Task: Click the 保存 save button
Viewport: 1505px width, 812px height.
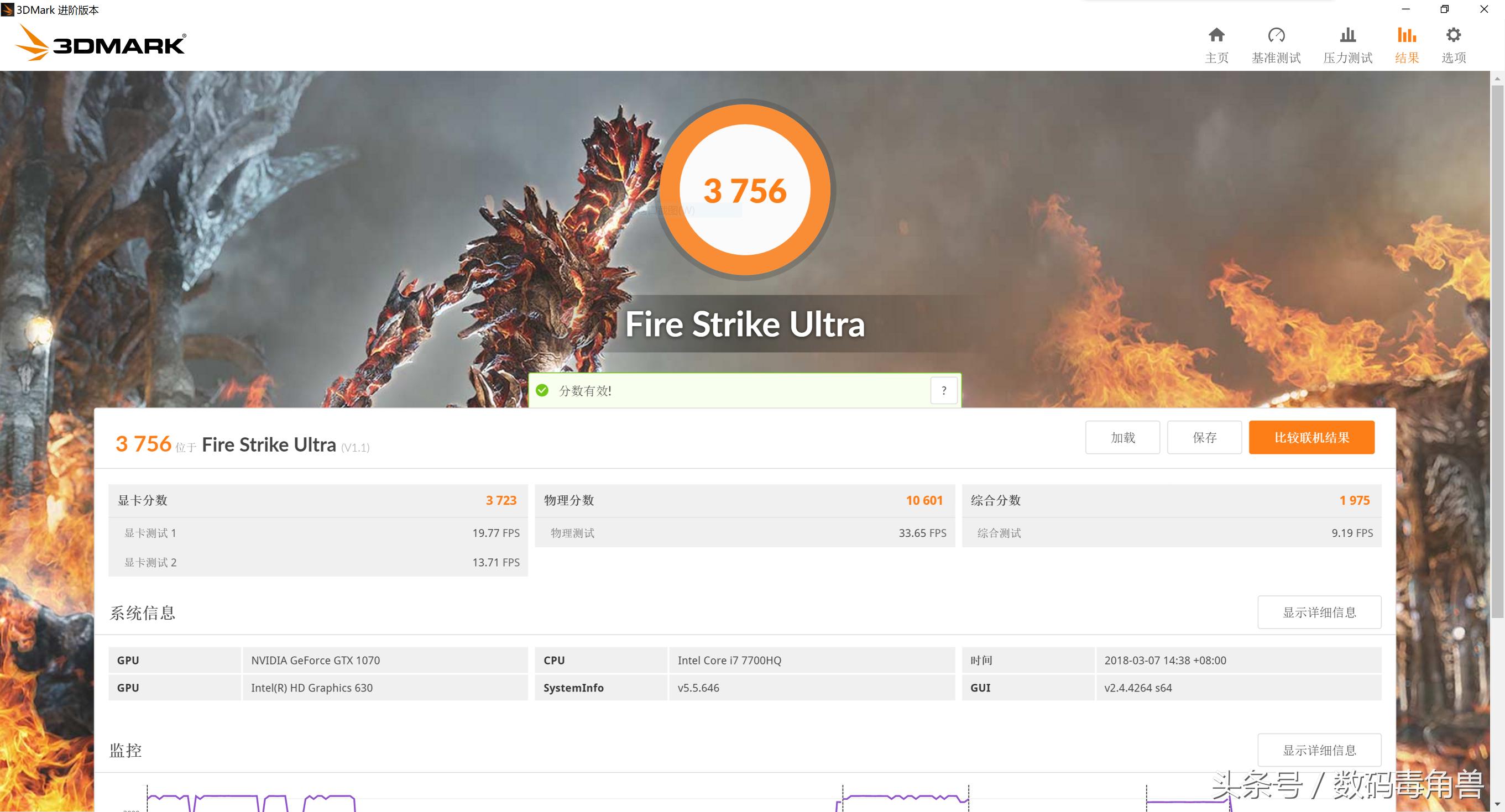Action: pyautogui.click(x=1204, y=438)
